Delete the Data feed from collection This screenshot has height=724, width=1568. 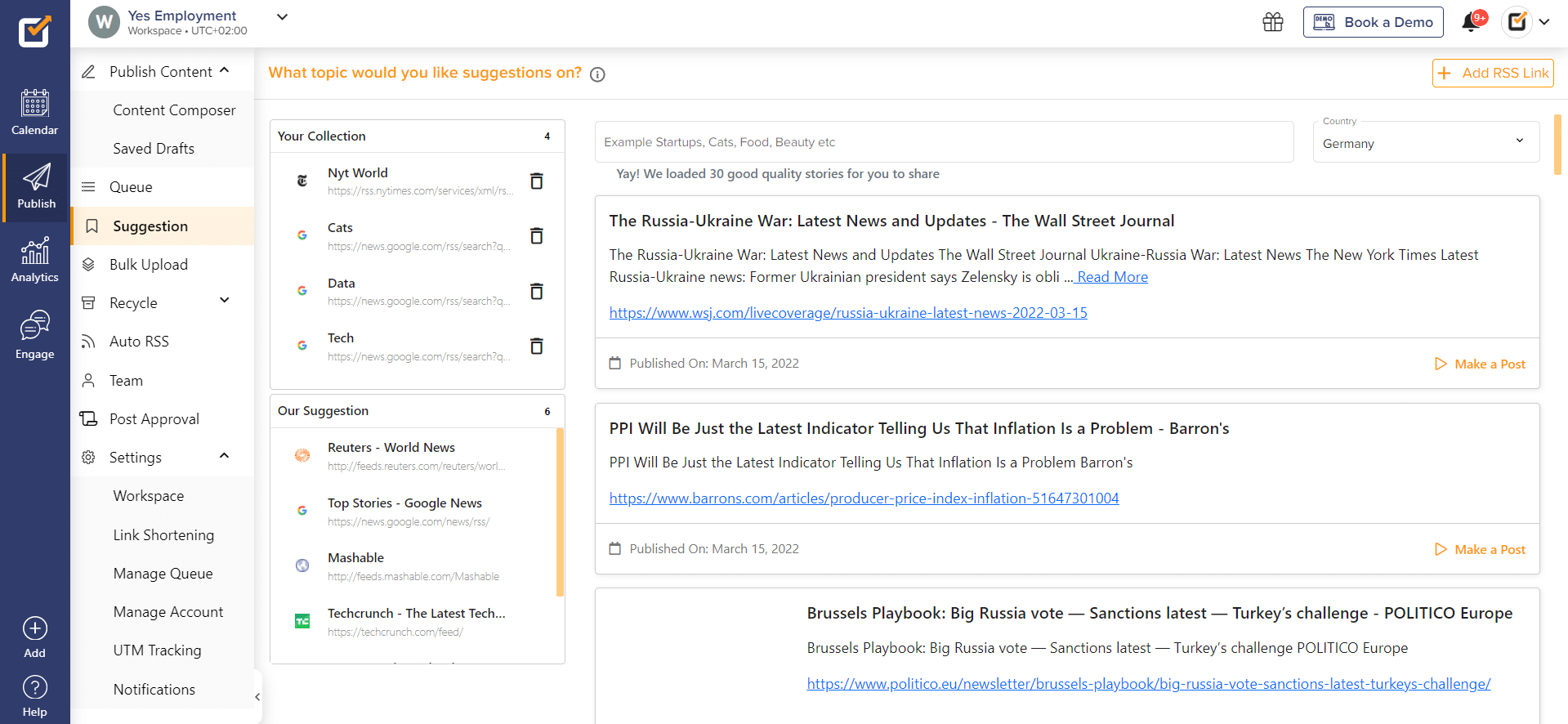537,291
